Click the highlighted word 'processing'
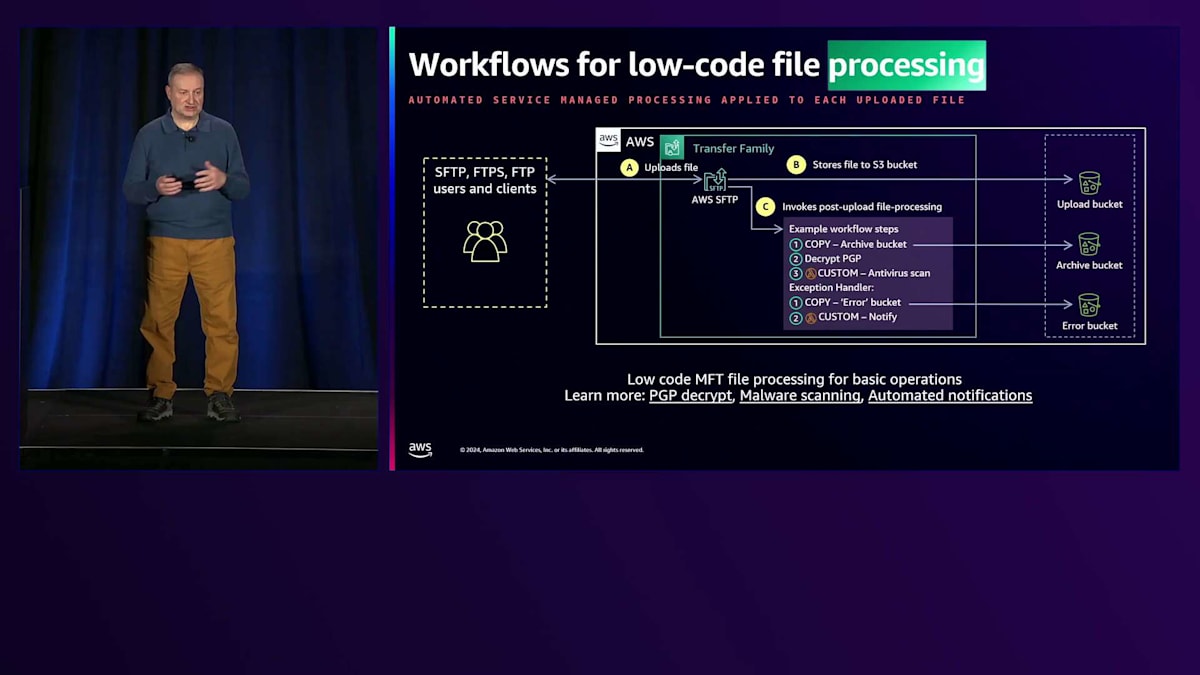 point(906,65)
